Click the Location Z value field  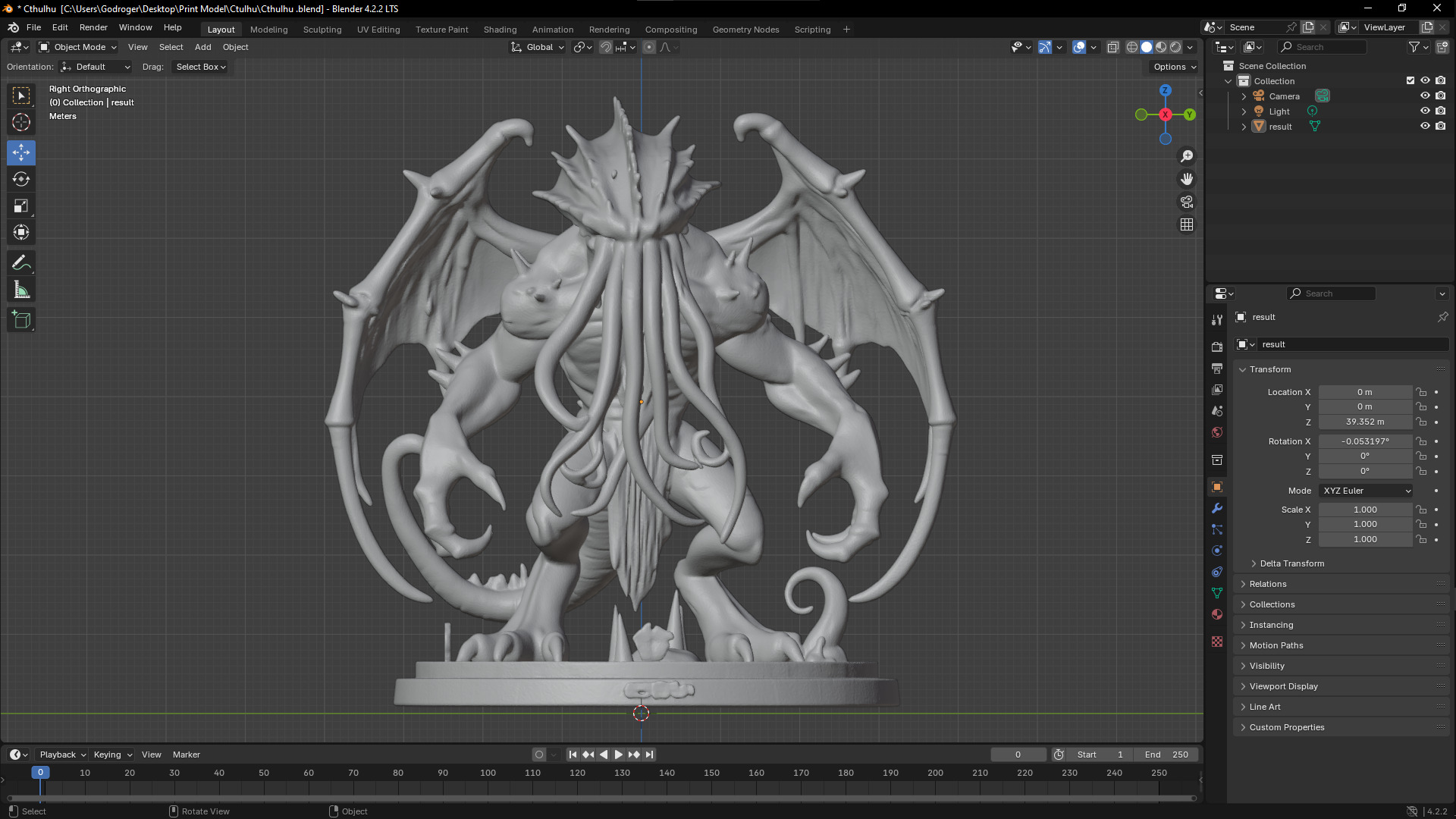1365,422
